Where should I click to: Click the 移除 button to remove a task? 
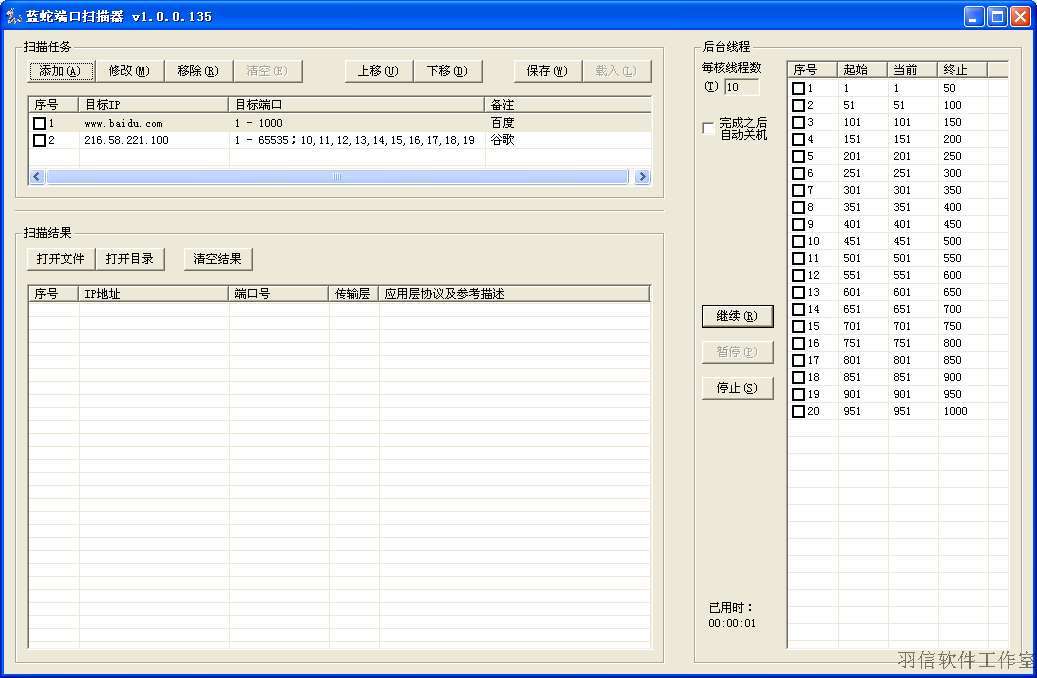[198, 71]
